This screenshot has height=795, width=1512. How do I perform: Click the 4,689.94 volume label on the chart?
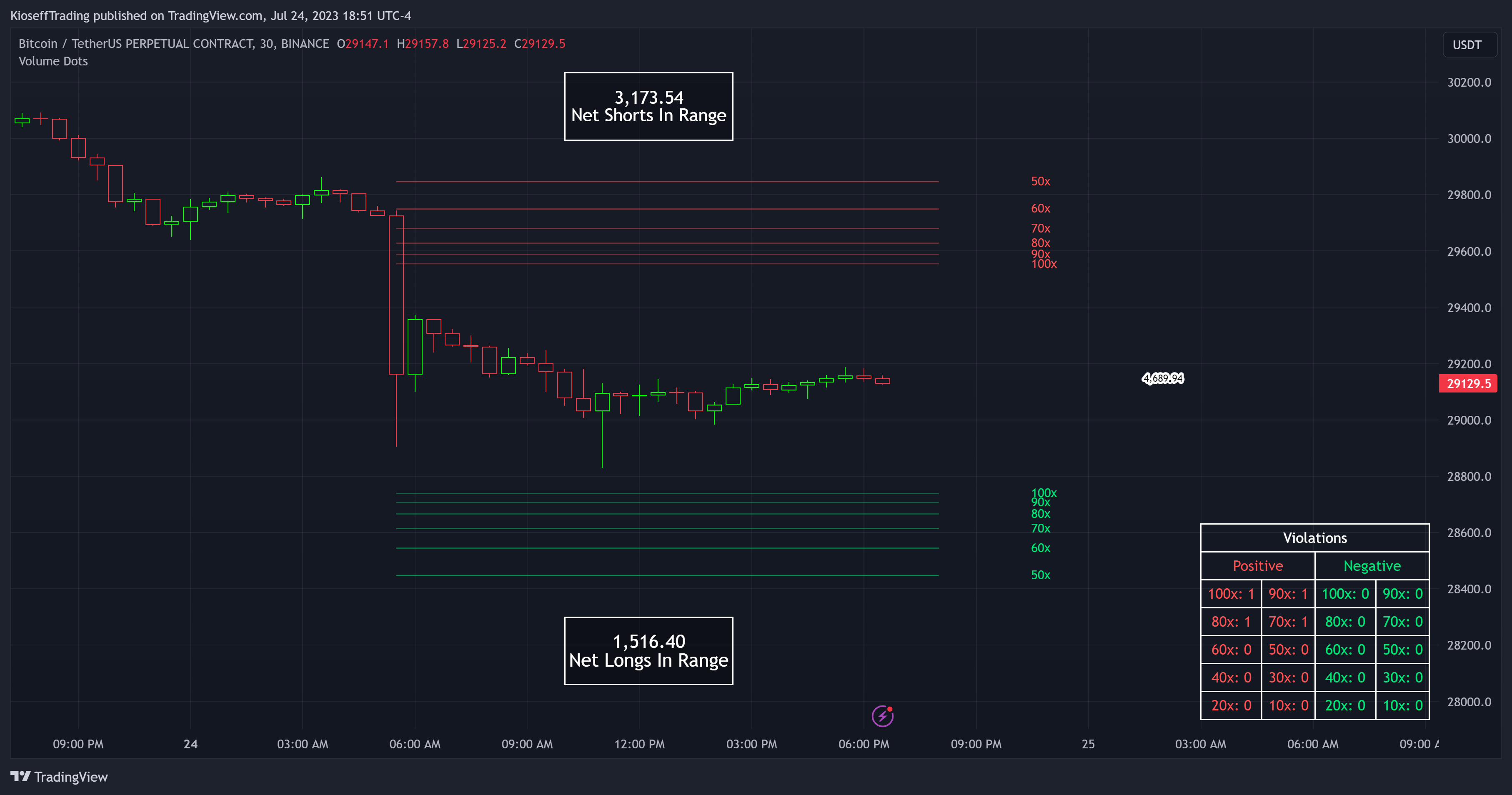1163,378
